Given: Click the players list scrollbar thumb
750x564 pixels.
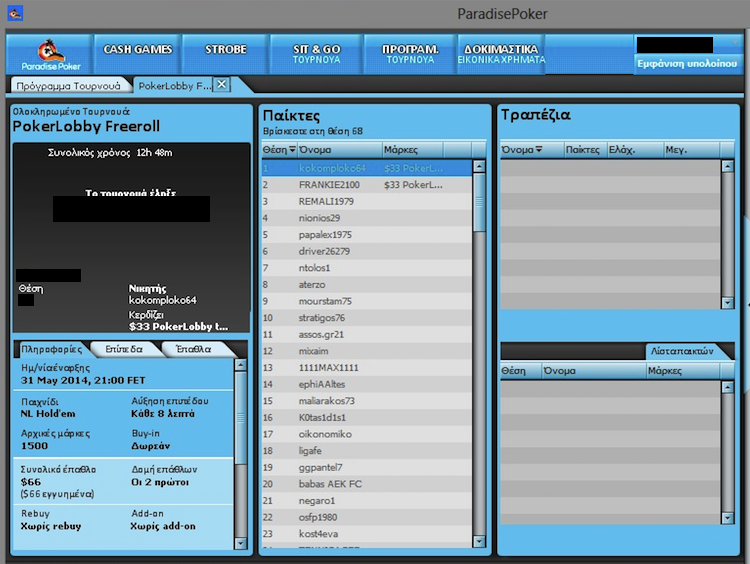Looking at the screenshot, I should [479, 202].
